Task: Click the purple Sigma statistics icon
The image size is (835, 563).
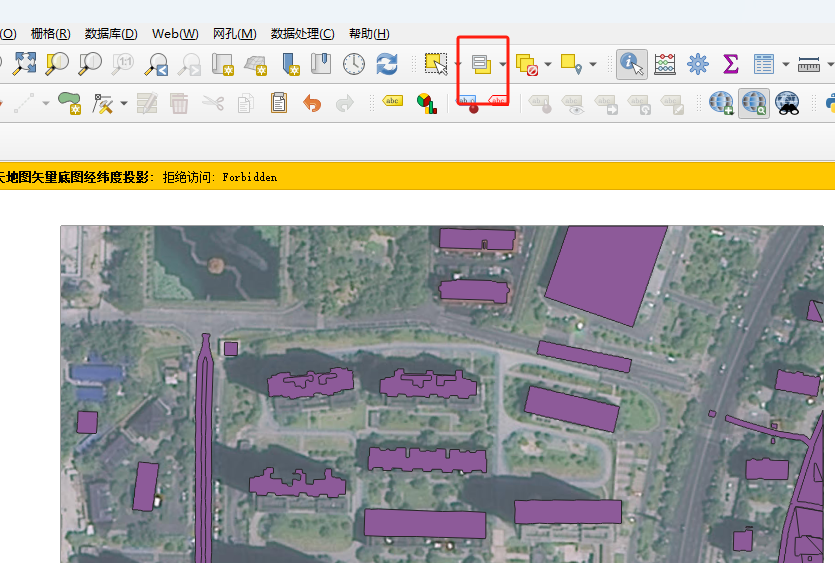Action: 731,64
